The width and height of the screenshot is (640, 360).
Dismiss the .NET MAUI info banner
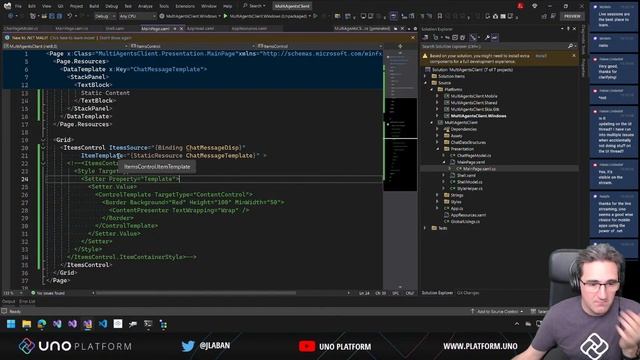413,38
